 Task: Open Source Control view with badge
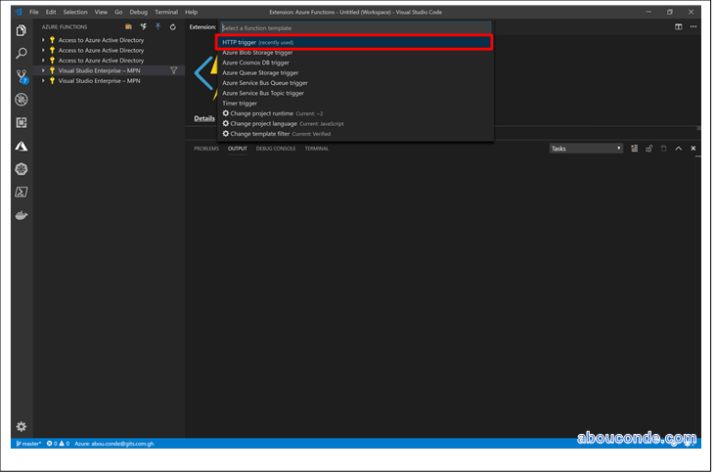click(x=21, y=77)
